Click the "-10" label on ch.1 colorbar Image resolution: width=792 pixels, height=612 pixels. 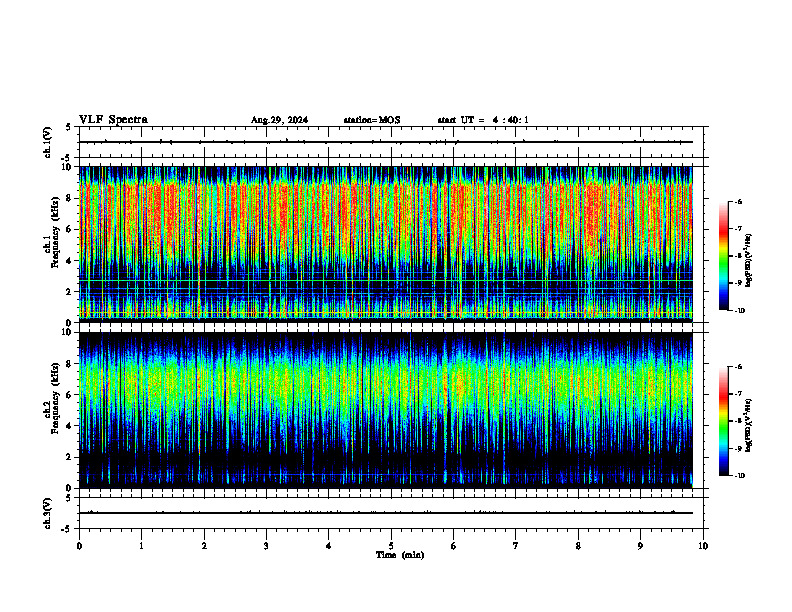740,311
